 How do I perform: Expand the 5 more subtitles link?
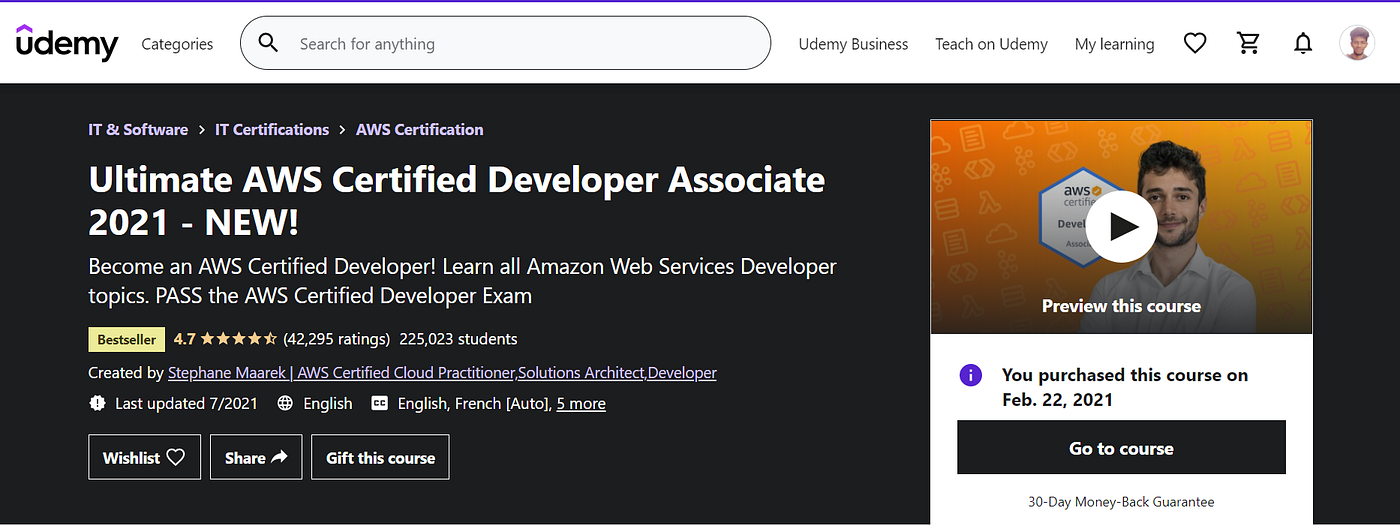click(x=581, y=403)
